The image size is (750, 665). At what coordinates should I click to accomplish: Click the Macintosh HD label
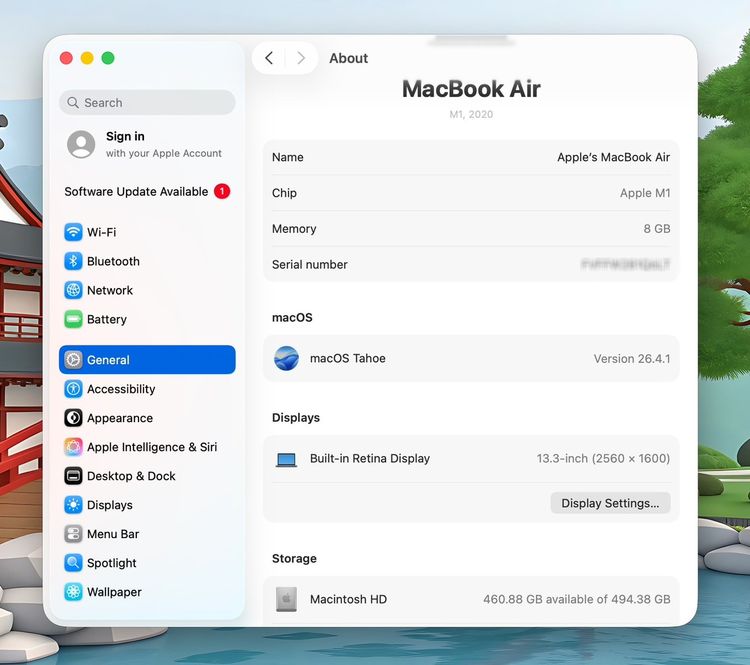pos(348,599)
